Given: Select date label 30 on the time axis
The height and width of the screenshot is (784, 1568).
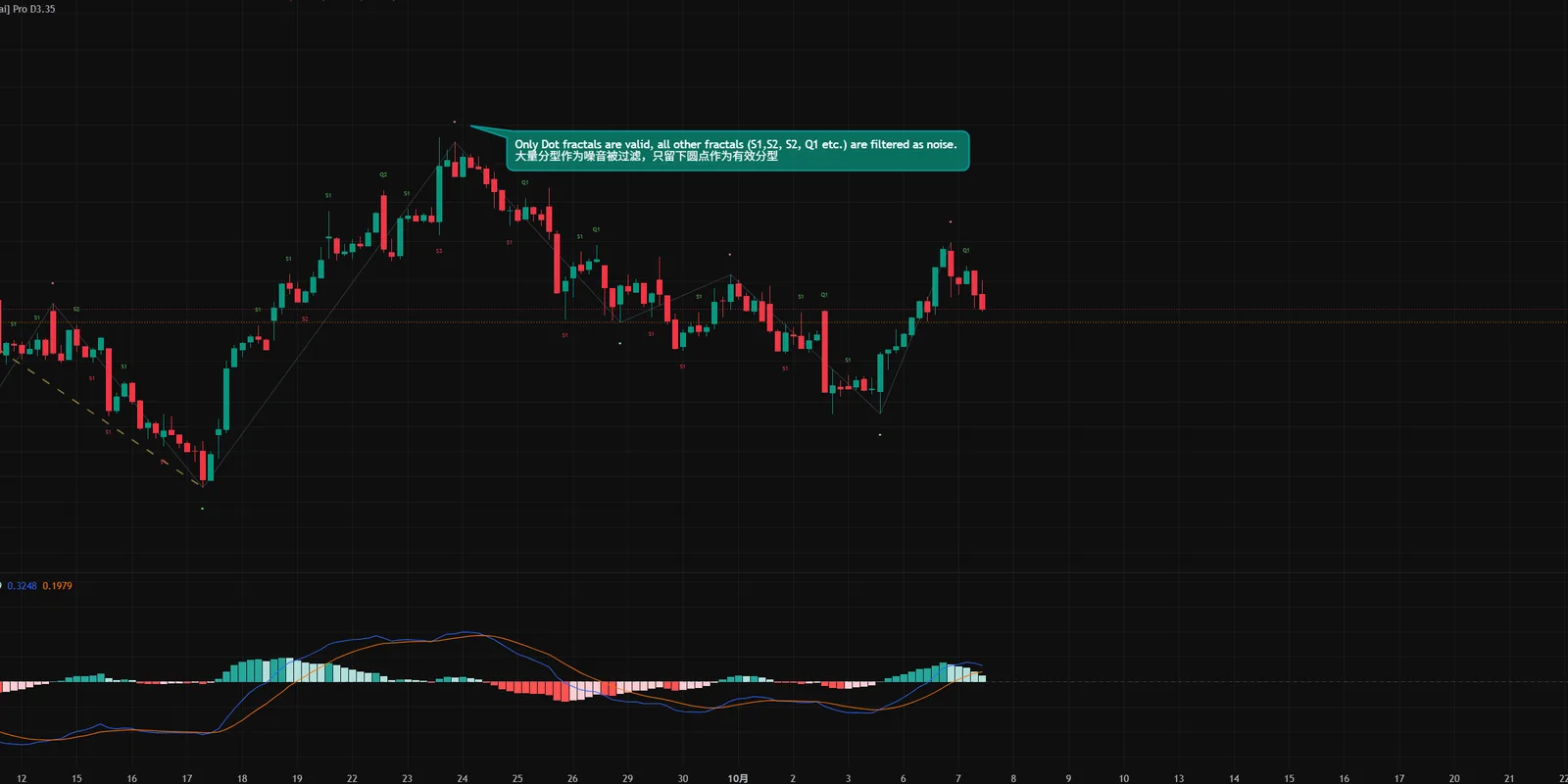Looking at the screenshot, I should [683, 778].
